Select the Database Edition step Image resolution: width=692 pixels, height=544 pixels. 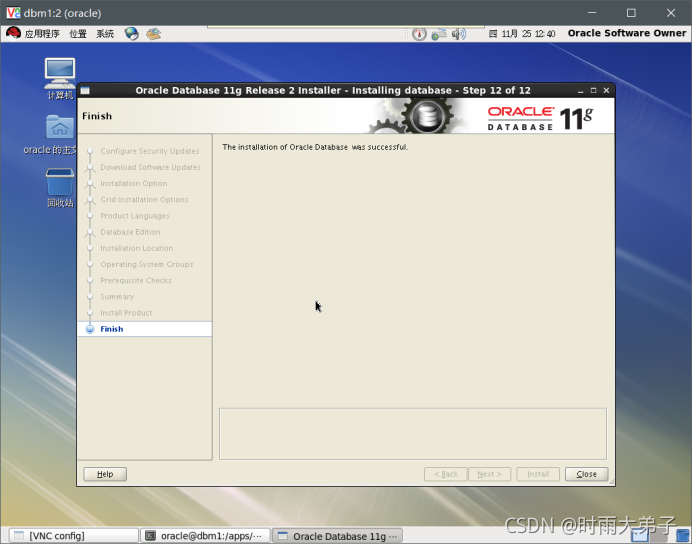(130, 232)
